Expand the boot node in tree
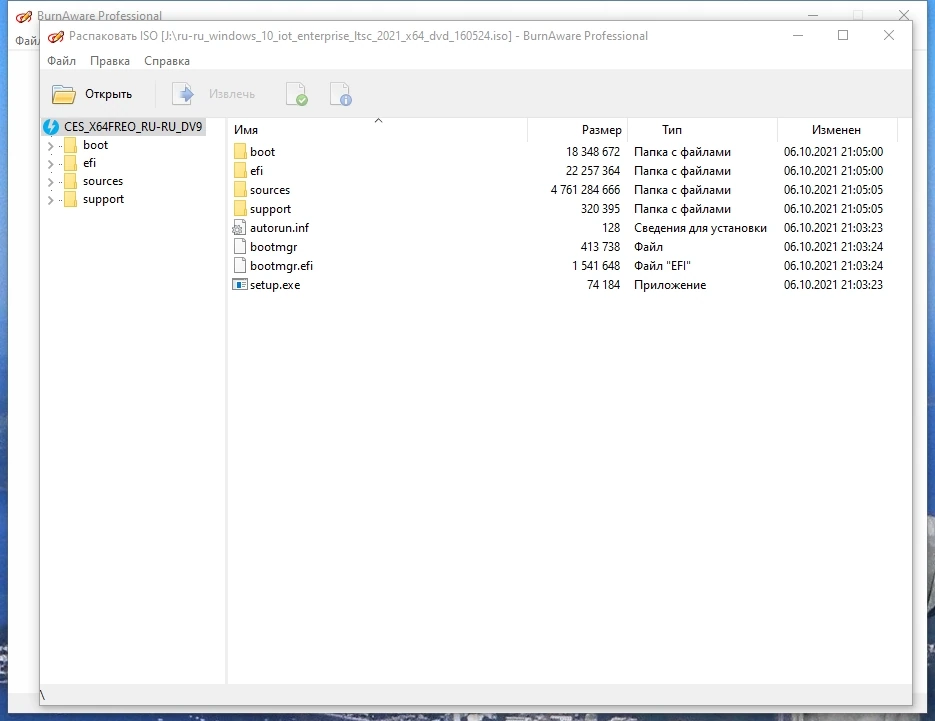 (x=51, y=146)
